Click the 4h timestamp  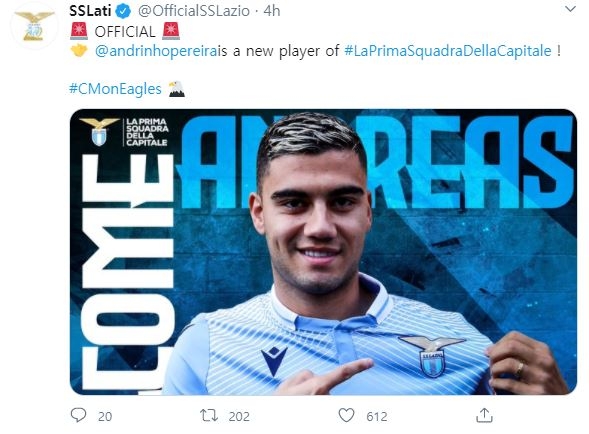pos(272,11)
